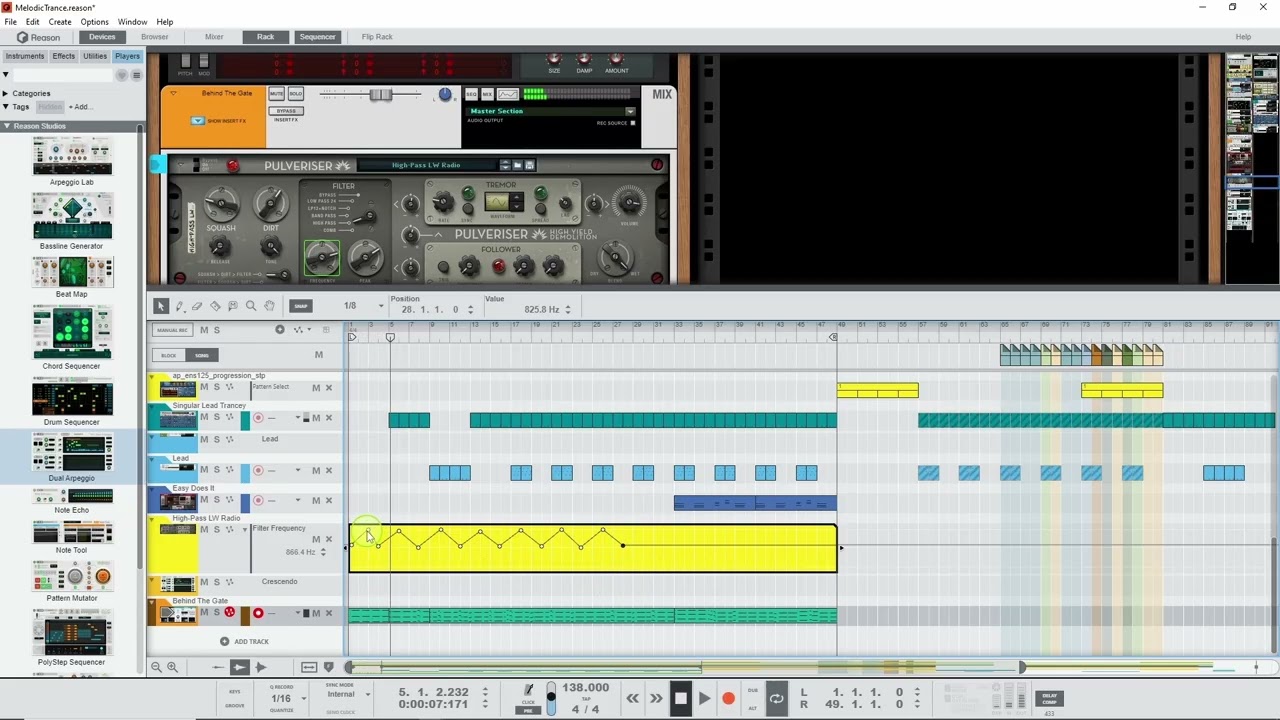The width and height of the screenshot is (1280, 720).
Task: Click the Record transport button
Action: click(728, 699)
